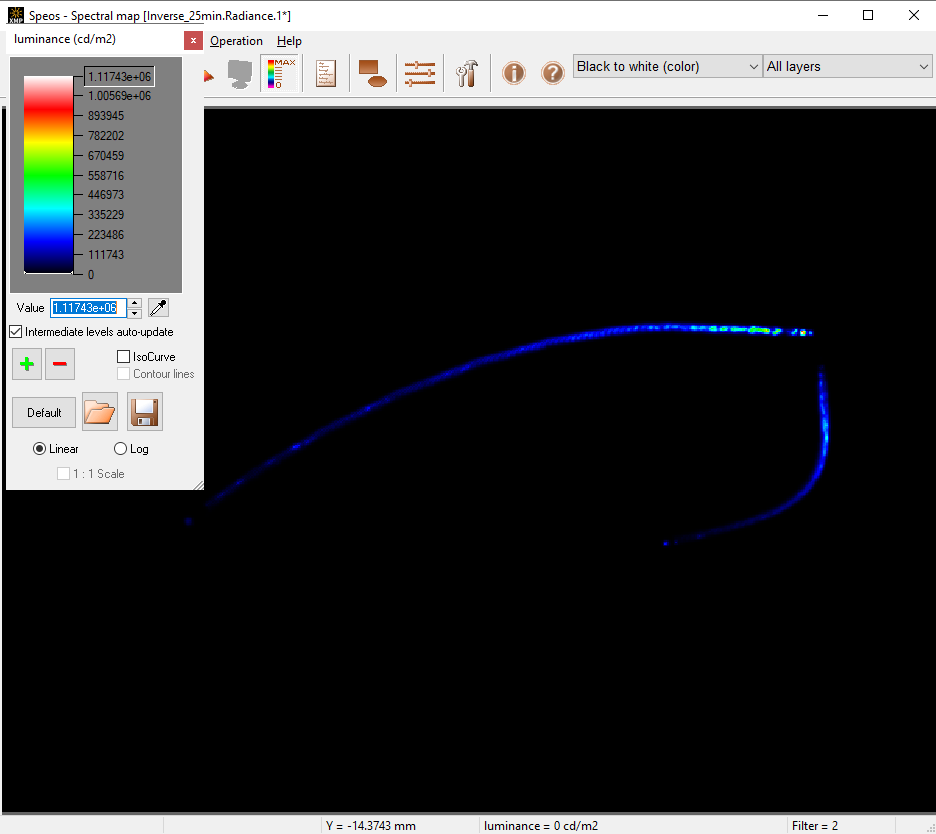Reset the scale with the Default button

point(43,412)
